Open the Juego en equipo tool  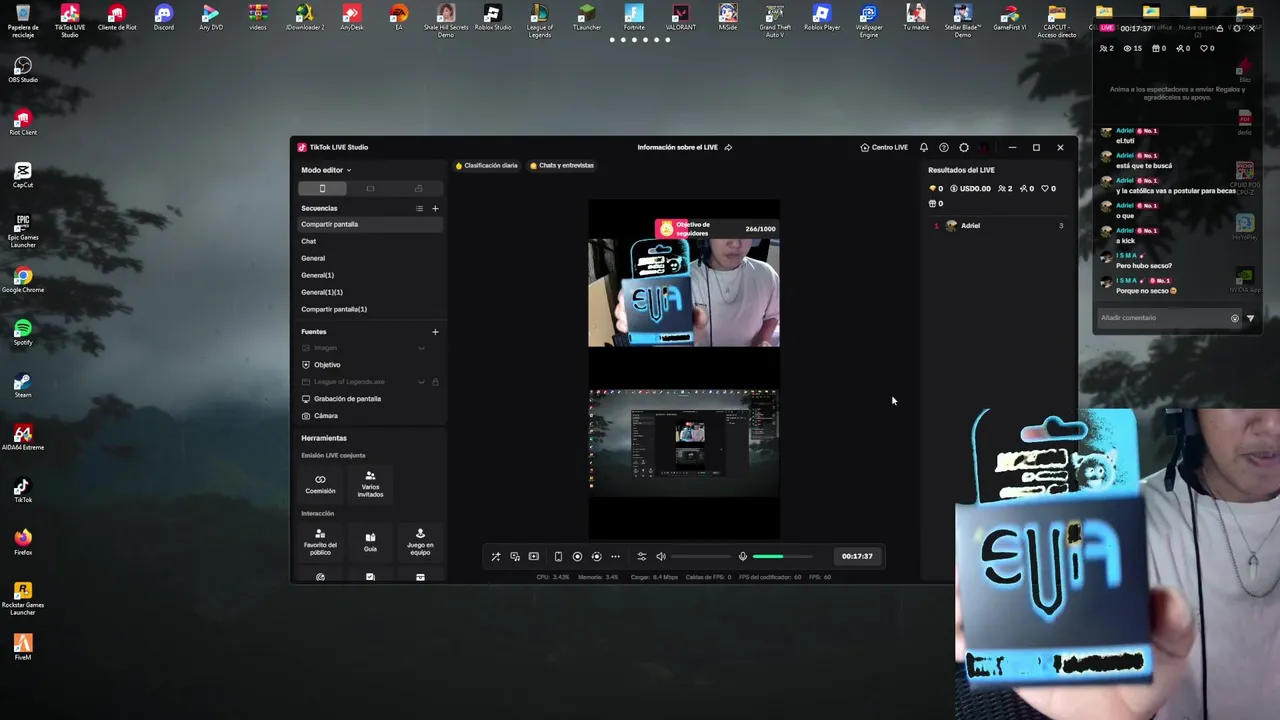coord(420,542)
